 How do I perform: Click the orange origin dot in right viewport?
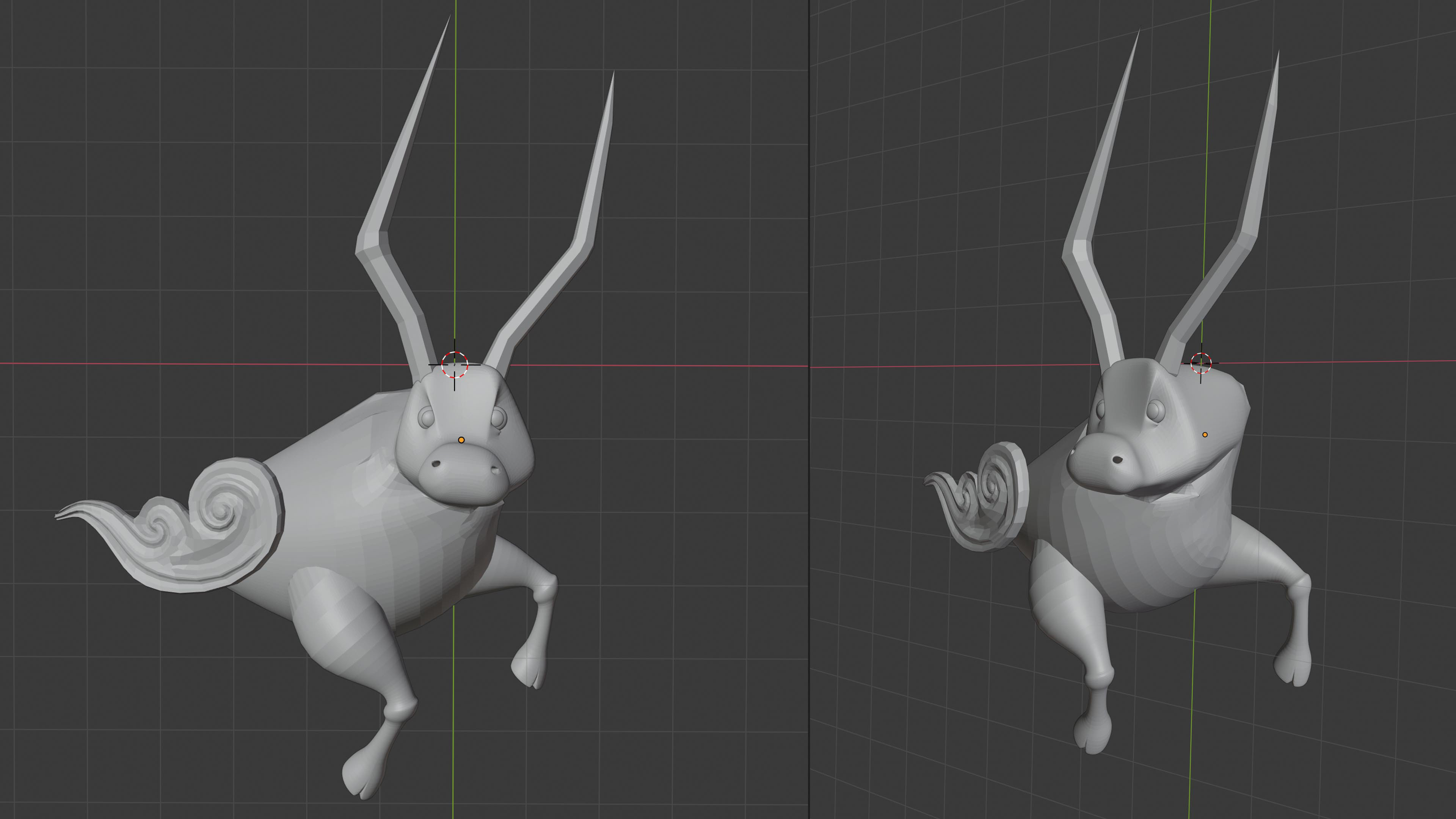point(1205,435)
